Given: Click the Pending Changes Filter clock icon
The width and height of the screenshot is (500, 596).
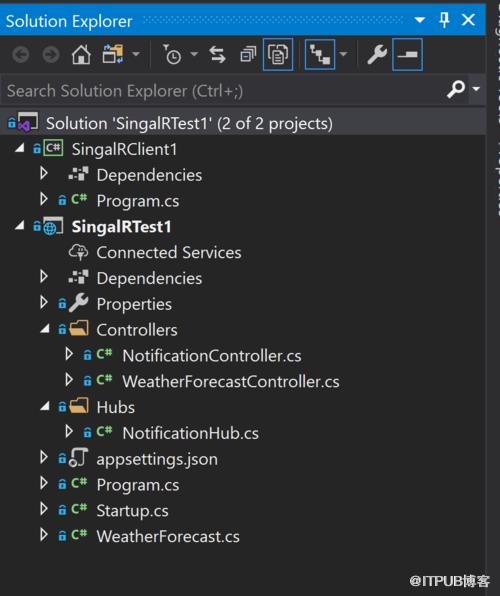Looking at the screenshot, I should [172, 54].
